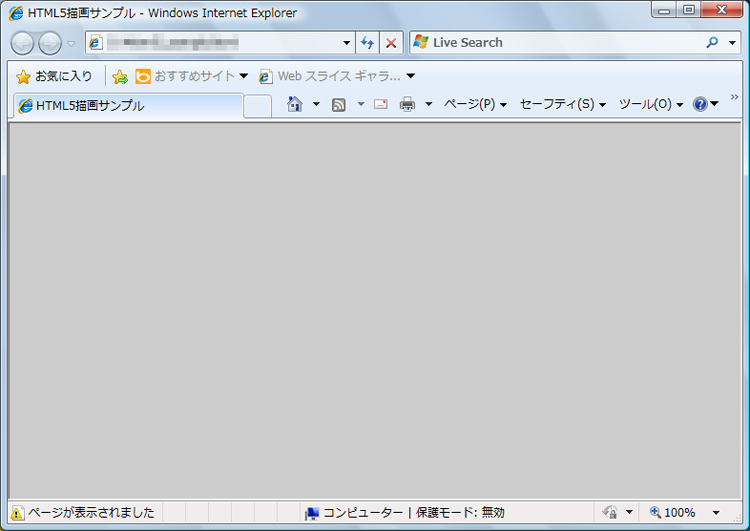
Task: Click the コンピューター | 保護モード: 無効 zone text
Action: pyautogui.click(x=414, y=513)
